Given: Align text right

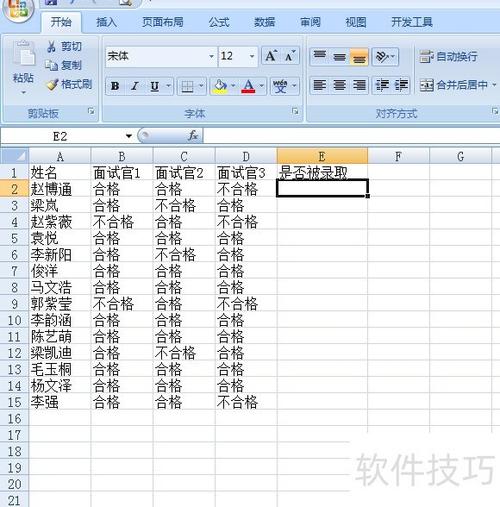Looking at the screenshot, I should click(x=359, y=85).
